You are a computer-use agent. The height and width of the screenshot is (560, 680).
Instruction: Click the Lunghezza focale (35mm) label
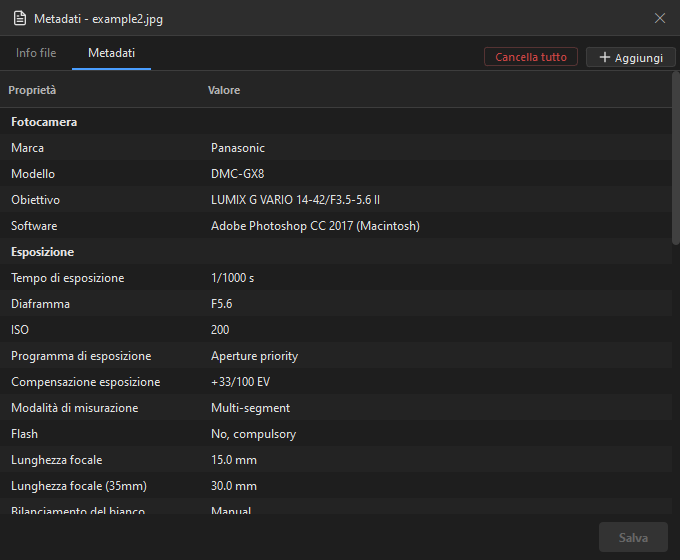click(x=79, y=486)
